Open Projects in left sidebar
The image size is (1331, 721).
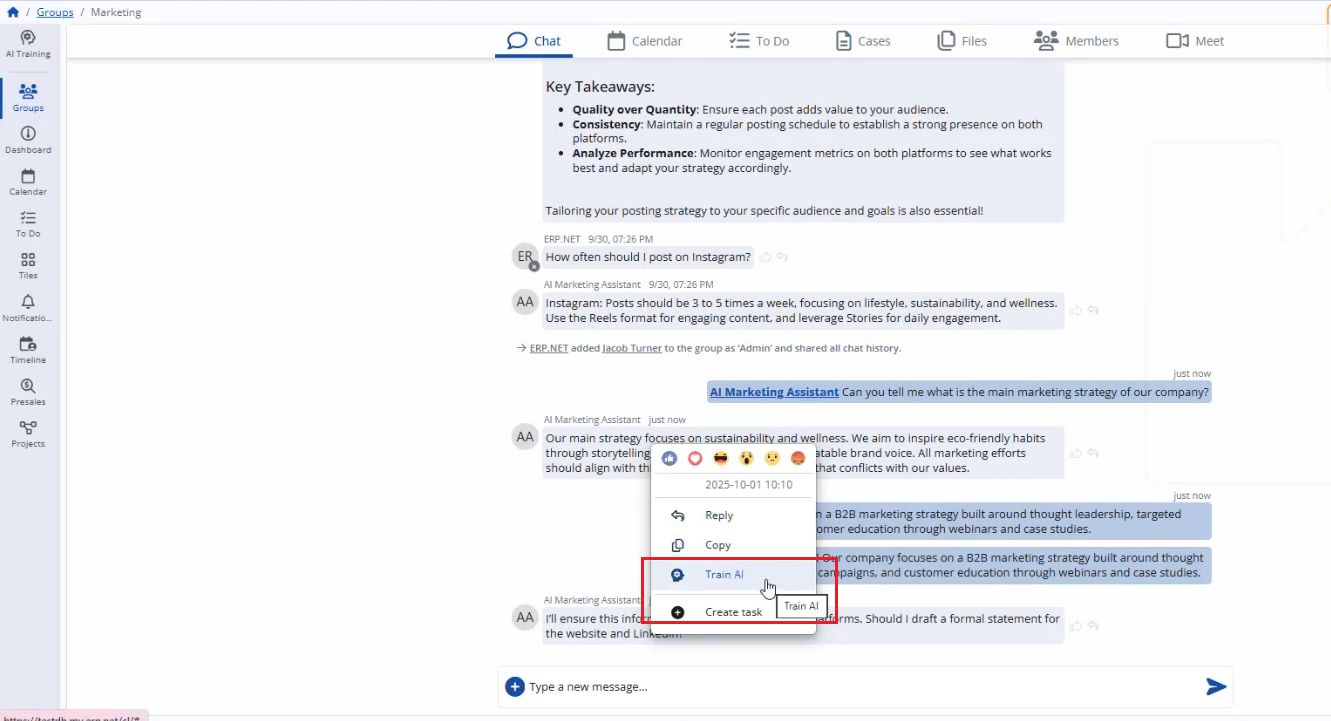pos(28,434)
